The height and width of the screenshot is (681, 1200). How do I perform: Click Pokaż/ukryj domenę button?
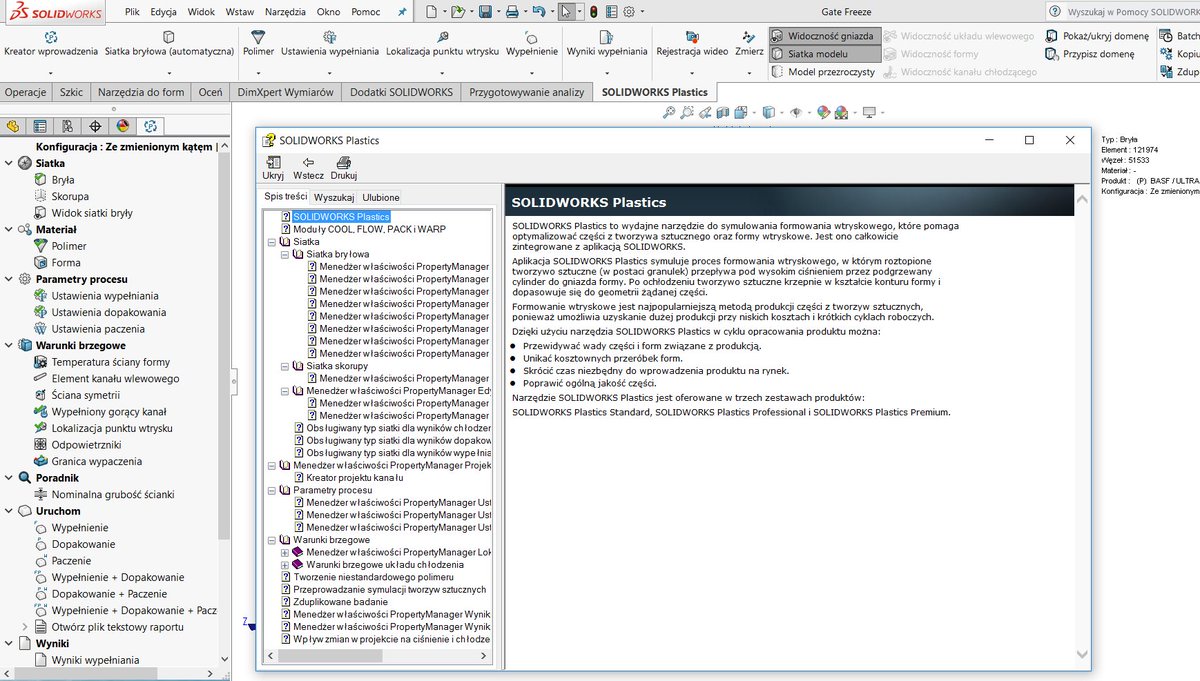pyautogui.click(x=1097, y=36)
